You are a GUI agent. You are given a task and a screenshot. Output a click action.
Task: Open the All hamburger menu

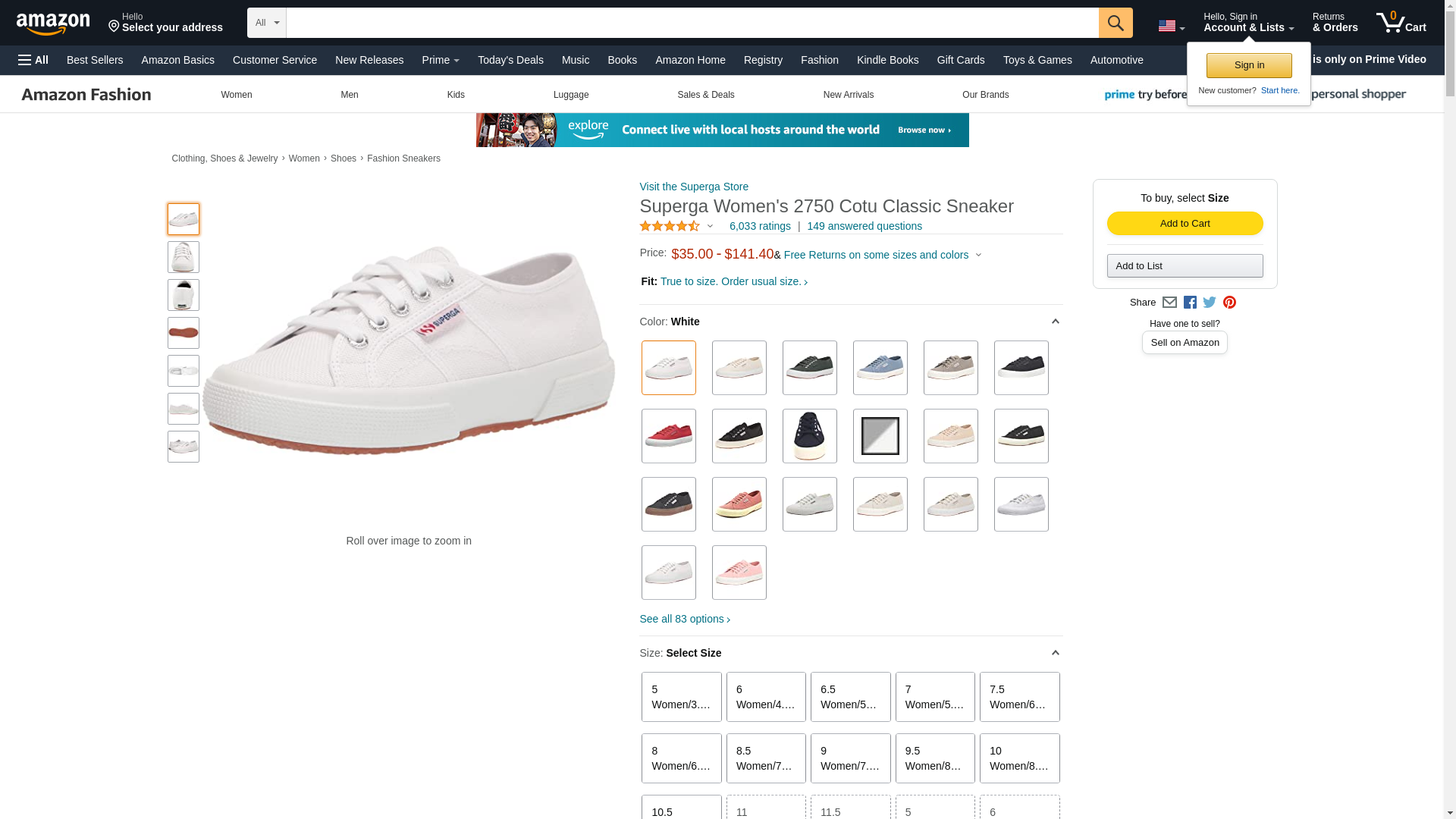(x=33, y=60)
